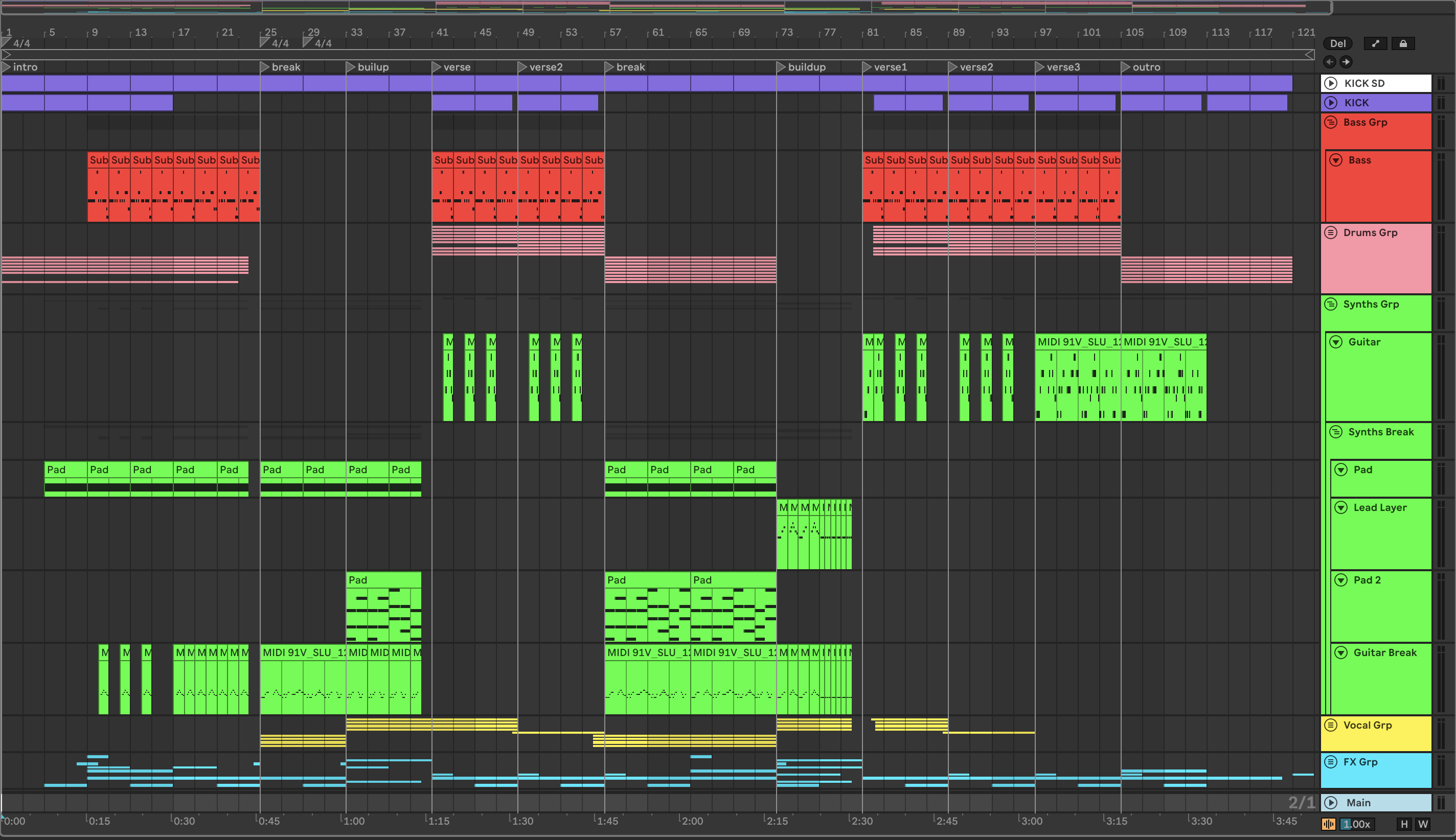Toggle the automation mode icon

click(1375, 43)
